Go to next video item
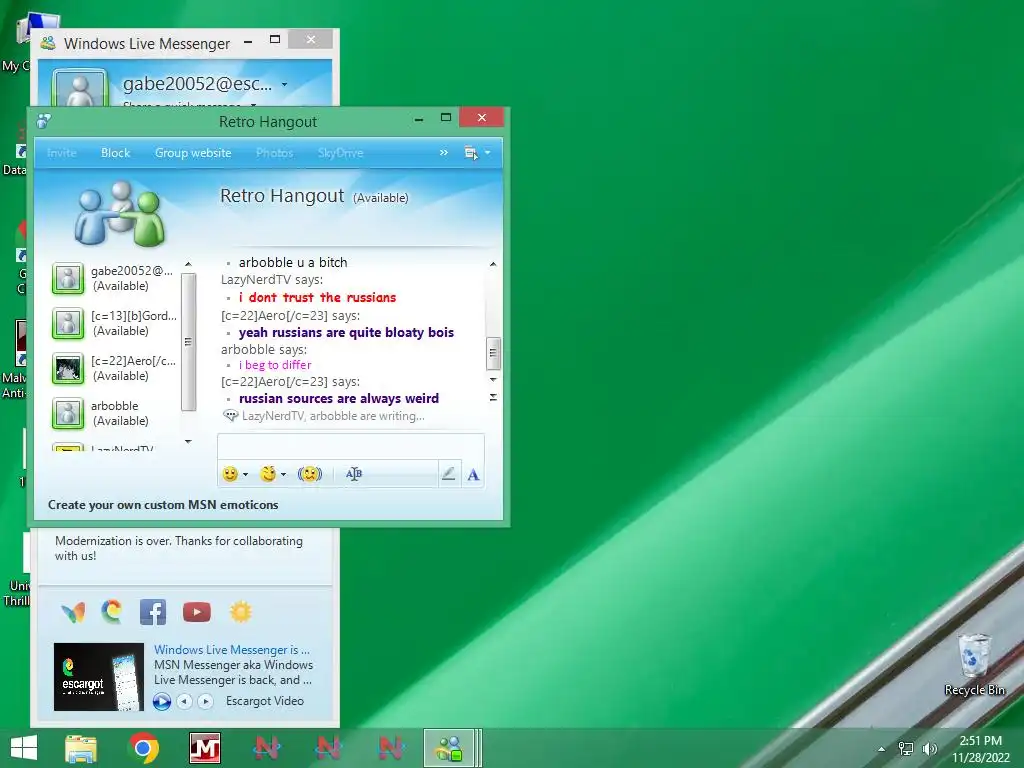 pyautogui.click(x=205, y=701)
